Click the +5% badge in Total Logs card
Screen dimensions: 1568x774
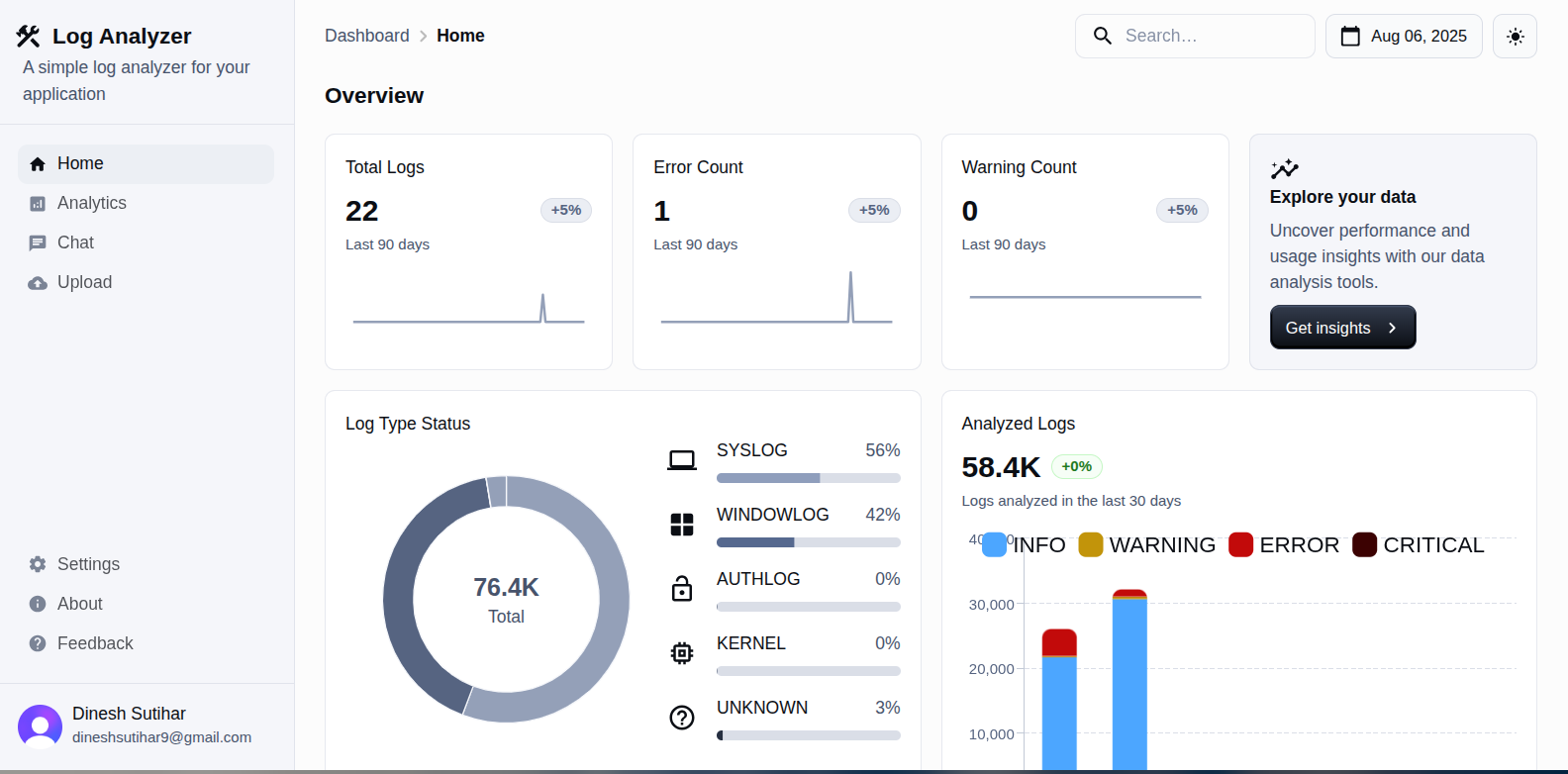566,210
